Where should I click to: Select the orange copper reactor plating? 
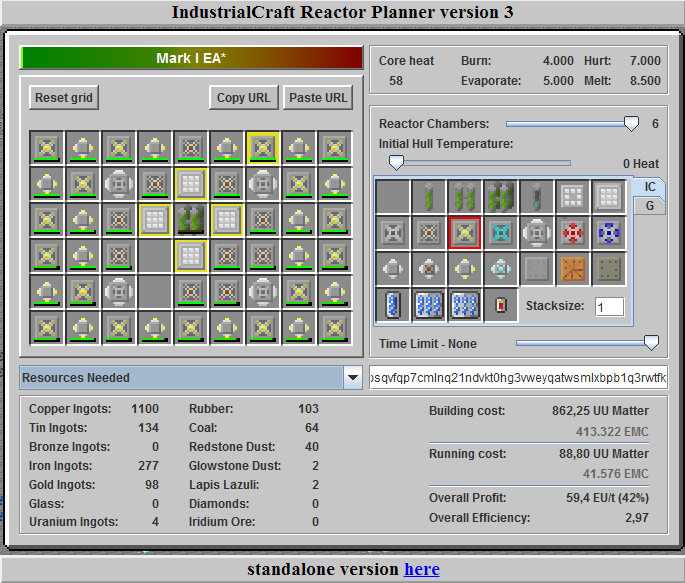click(571, 269)
